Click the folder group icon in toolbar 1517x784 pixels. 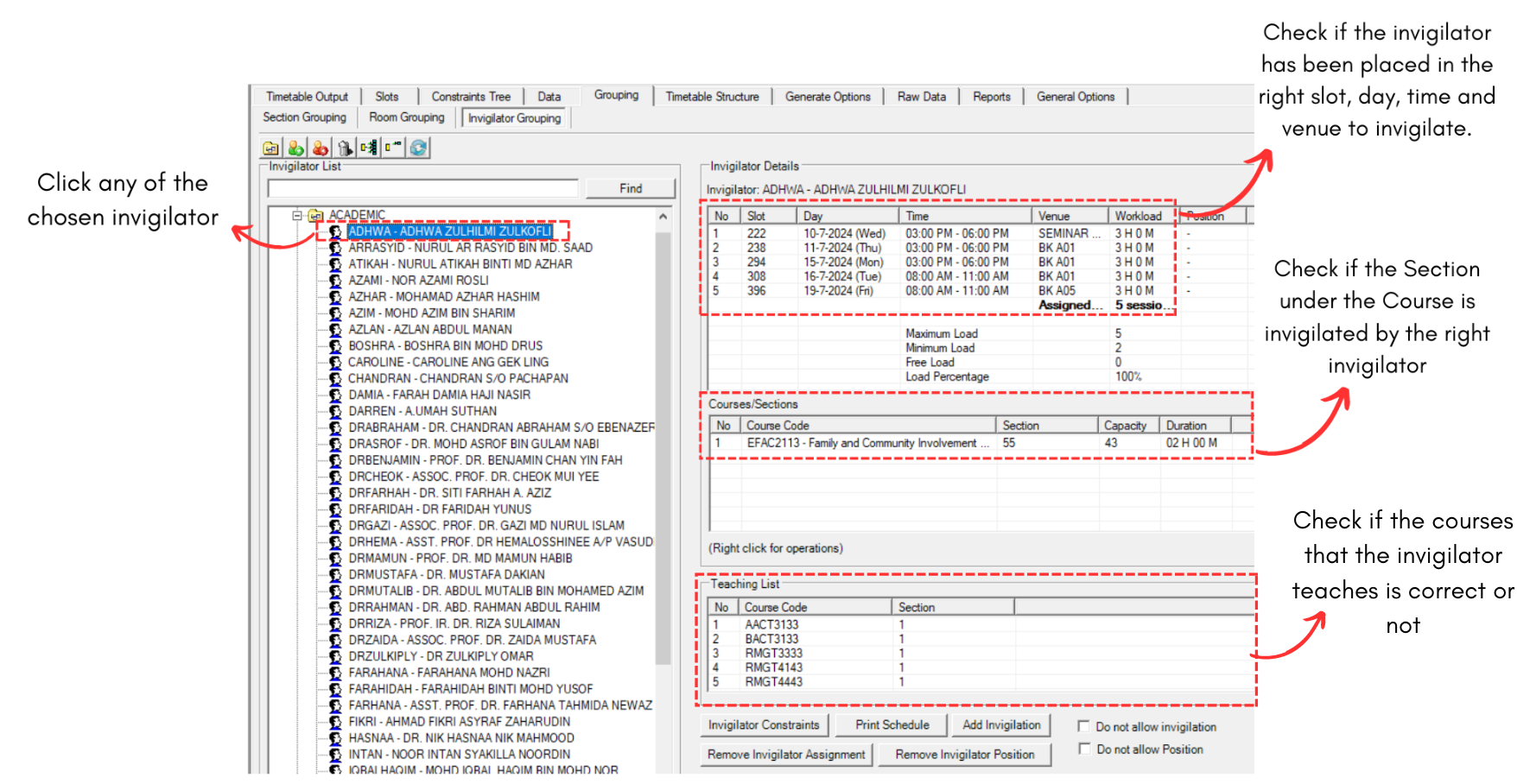(x=271, y=148)
